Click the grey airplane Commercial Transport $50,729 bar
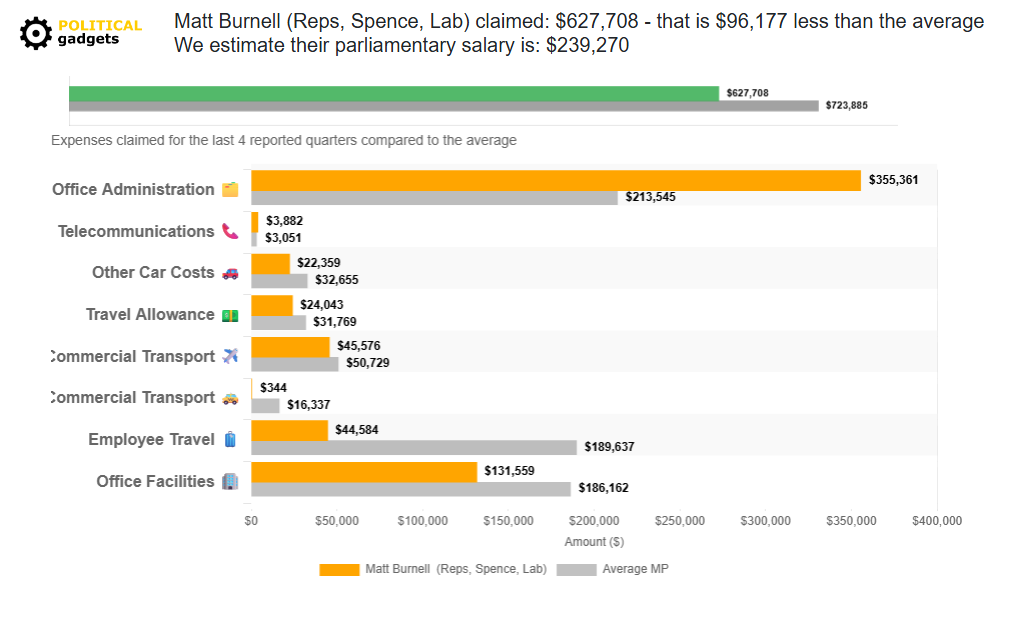Viewport: 1028px width, 629px height. 295,364
